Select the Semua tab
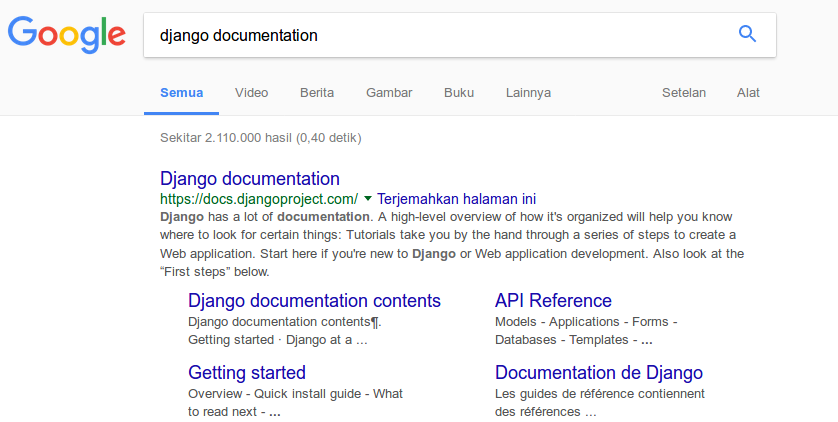Screen dimensions: 838x422 (x=181, y=93)
